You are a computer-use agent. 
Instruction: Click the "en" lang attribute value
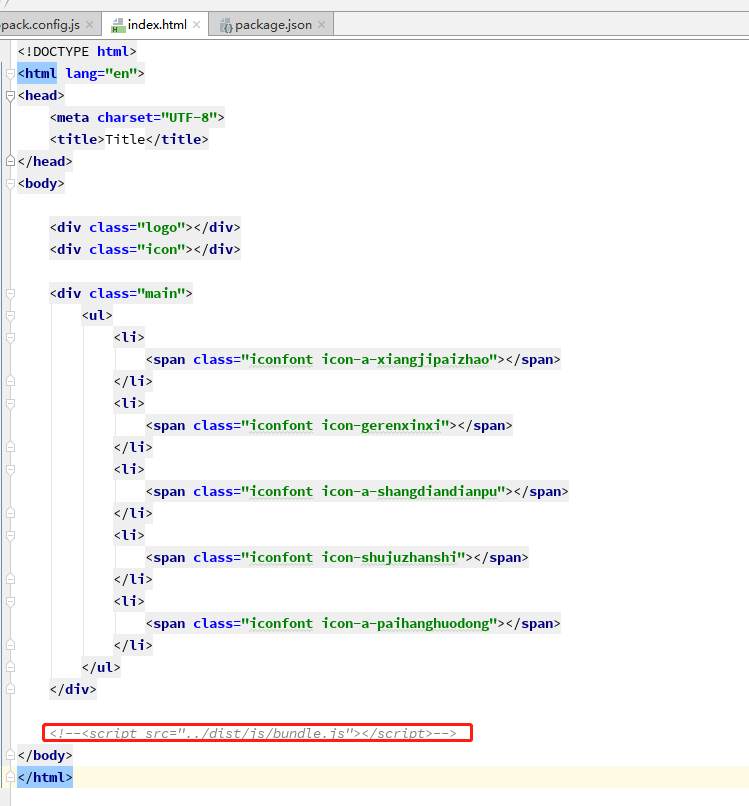[x=121, y=74]
